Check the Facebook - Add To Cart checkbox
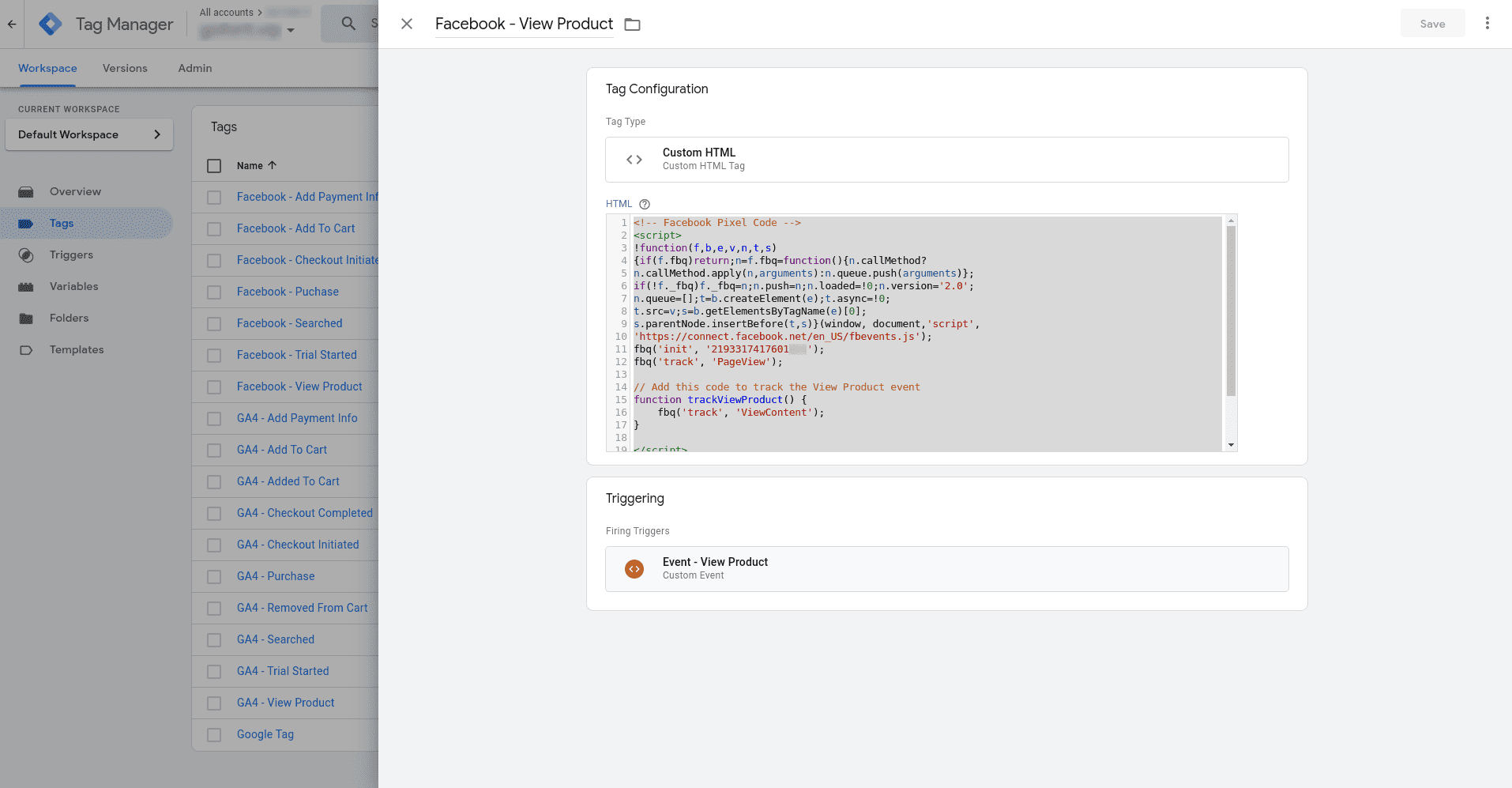The width and height of the screenshot is (1512, 788). [x=214, y=229]
